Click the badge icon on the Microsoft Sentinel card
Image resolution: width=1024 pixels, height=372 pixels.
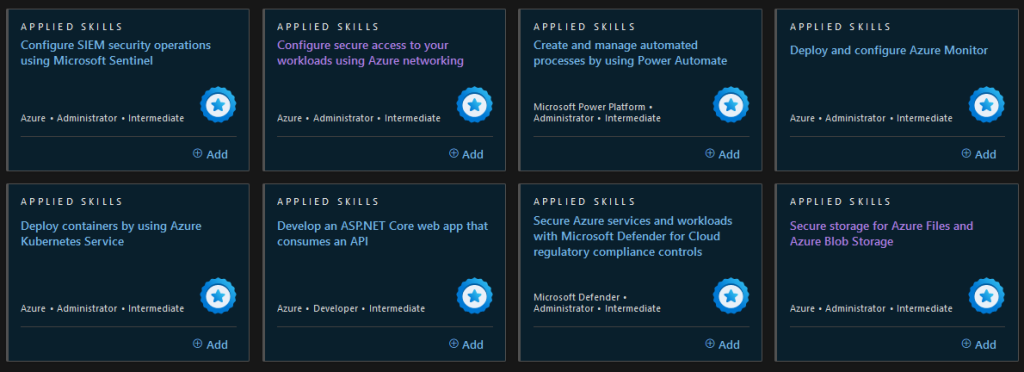(218, 104)
